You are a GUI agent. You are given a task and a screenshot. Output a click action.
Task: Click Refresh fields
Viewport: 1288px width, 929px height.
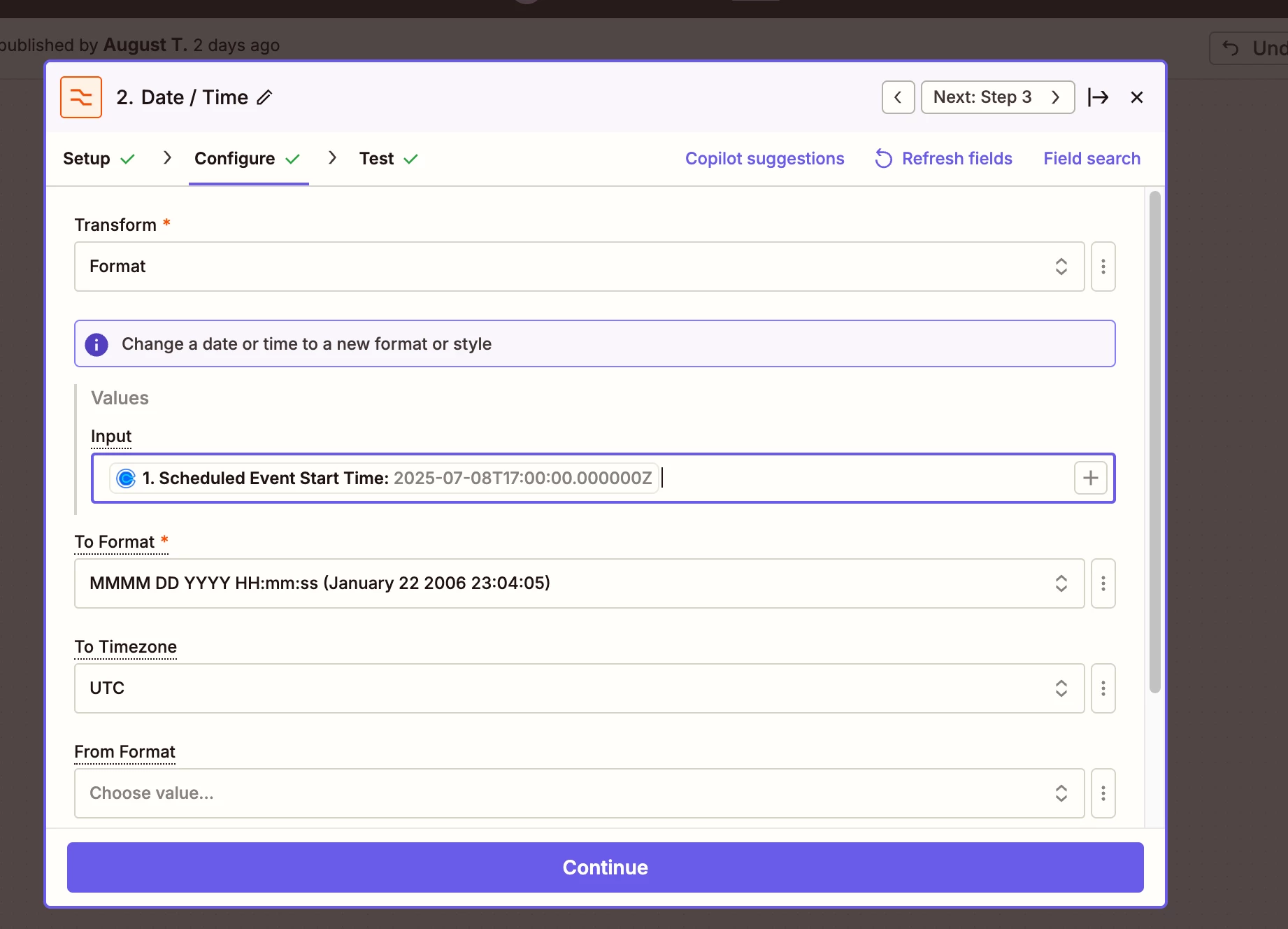[x=943, y=159]
